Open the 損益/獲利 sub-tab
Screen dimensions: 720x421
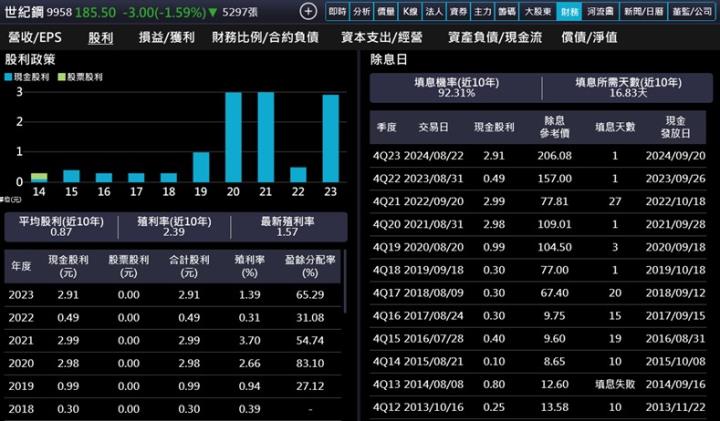pos(167,37)
